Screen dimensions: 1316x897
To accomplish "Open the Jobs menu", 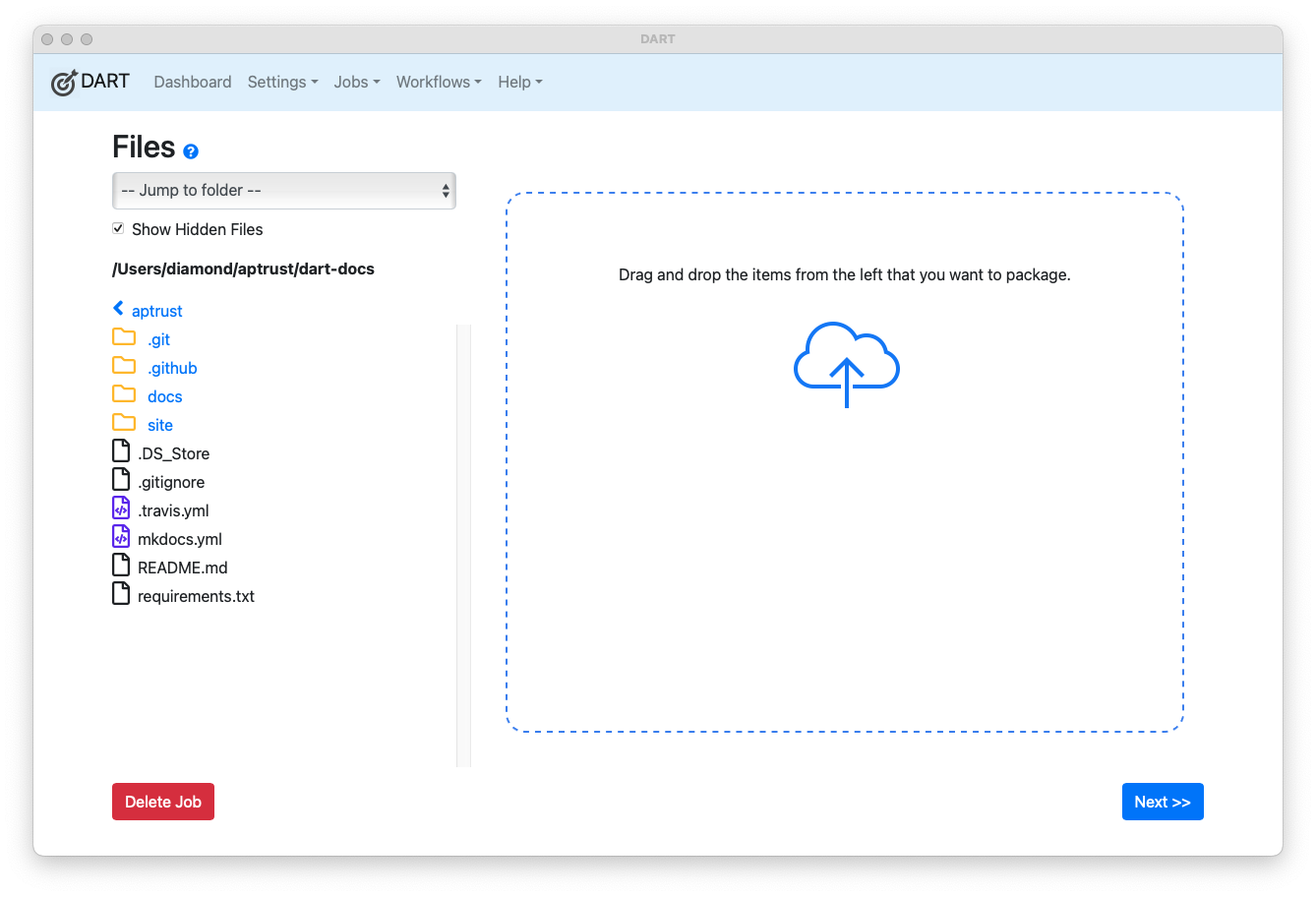I will 356,83.
